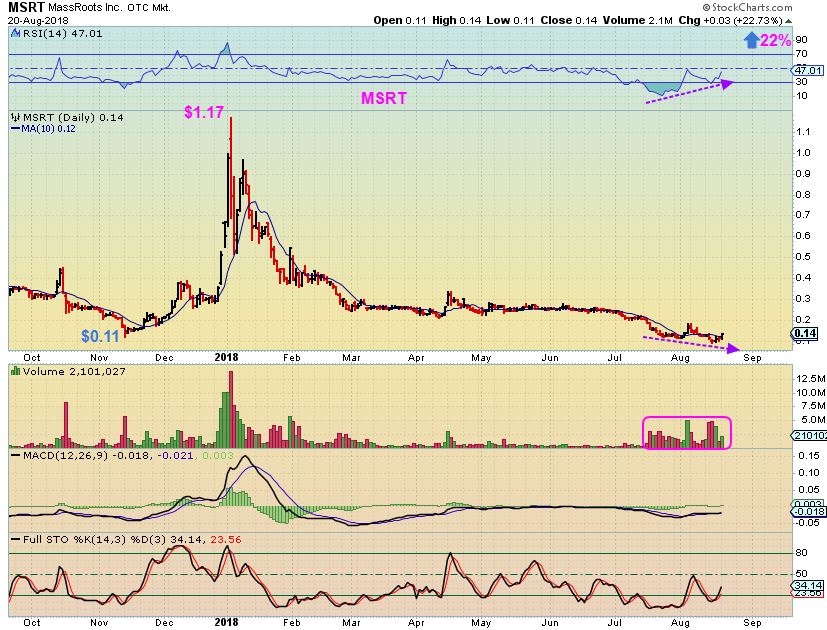Click the 80 level label on stochastic axis
Screen dimensions: 827x630
[x=801, y=552]
